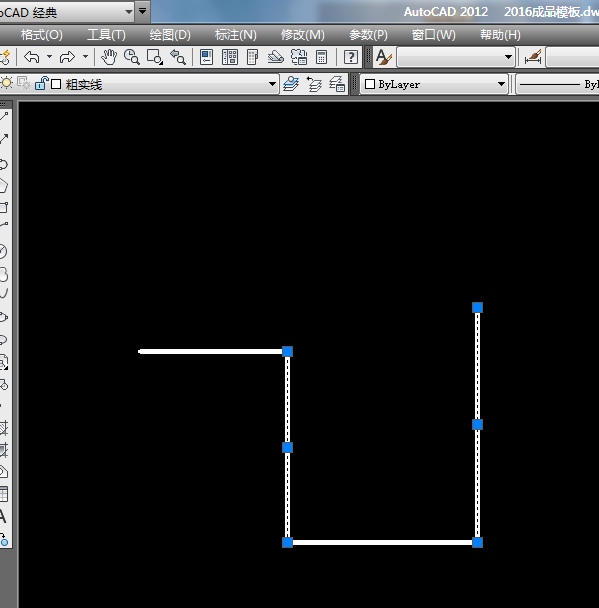599x608 pixels.
Task: Select the Revision Cloud tool
Action: click(x=4, y=274)
